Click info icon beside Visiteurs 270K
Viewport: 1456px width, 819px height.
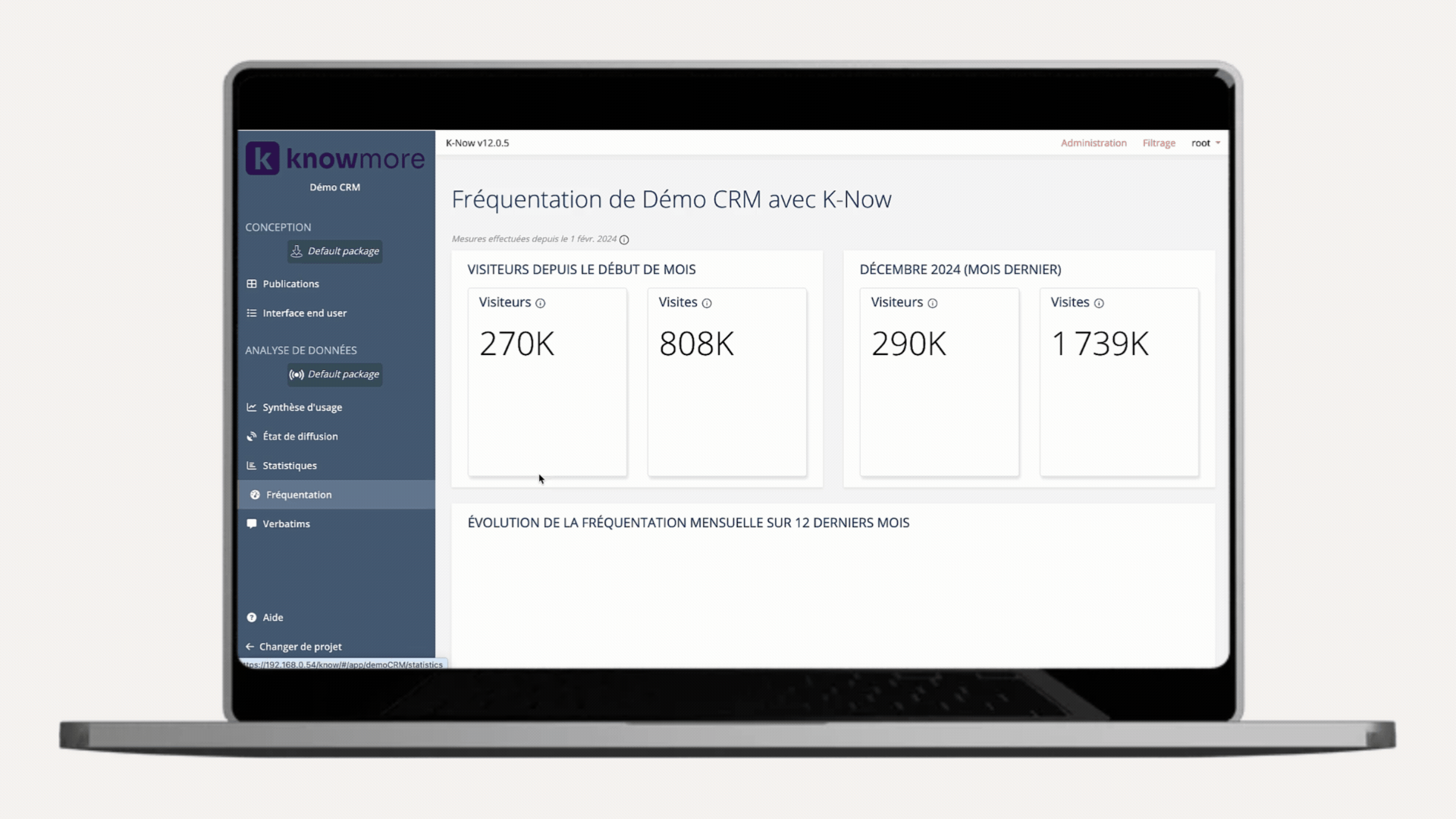coord(540,303)
